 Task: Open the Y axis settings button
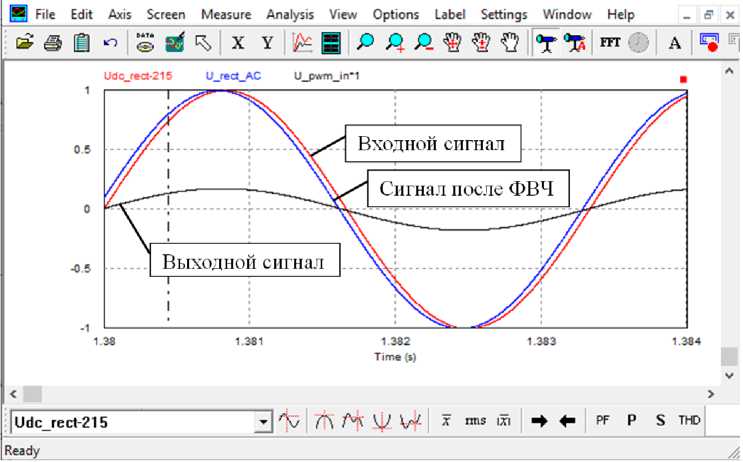(267, 42)
